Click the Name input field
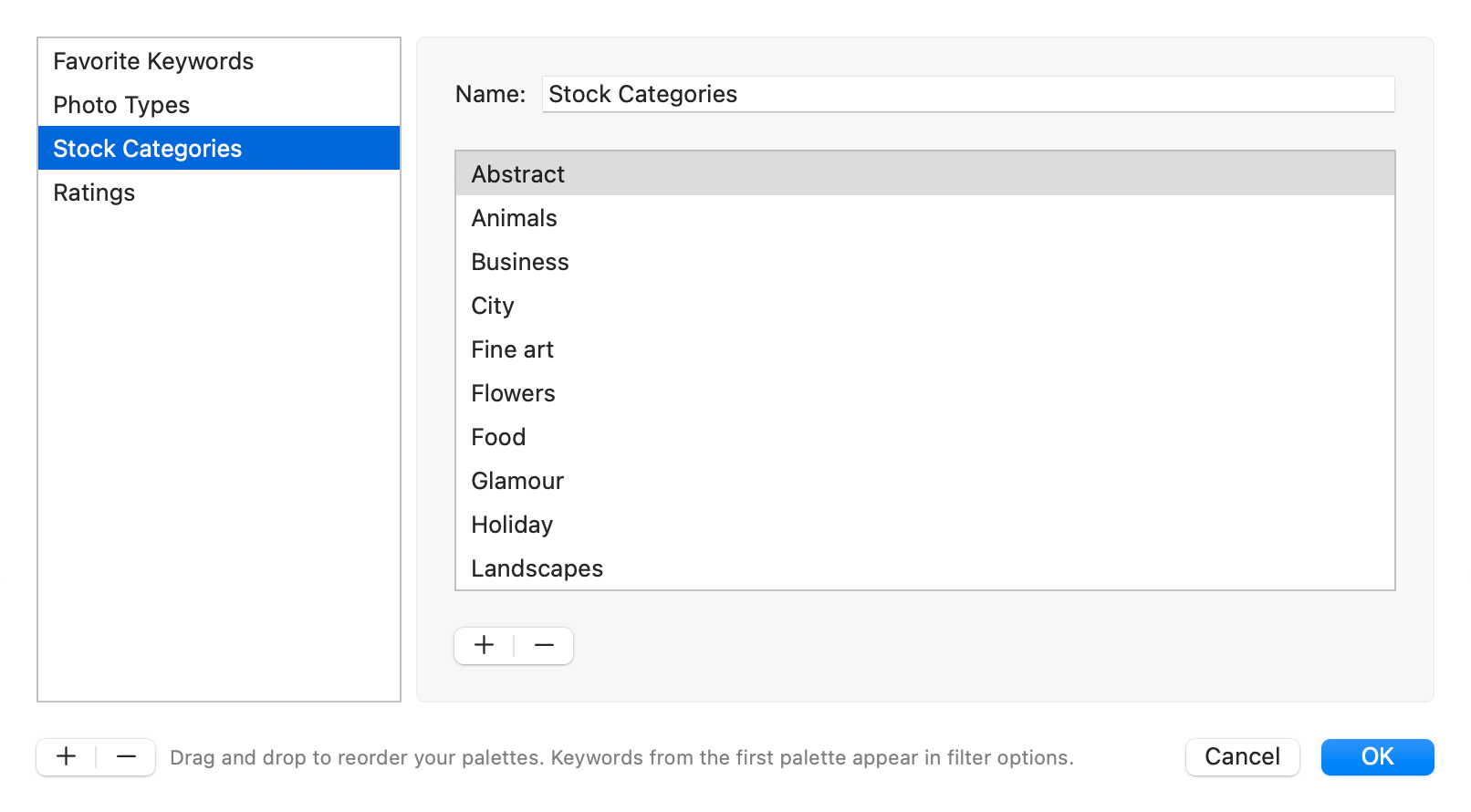This screenshot has width=1471, height=812. (x=968, y=94)
